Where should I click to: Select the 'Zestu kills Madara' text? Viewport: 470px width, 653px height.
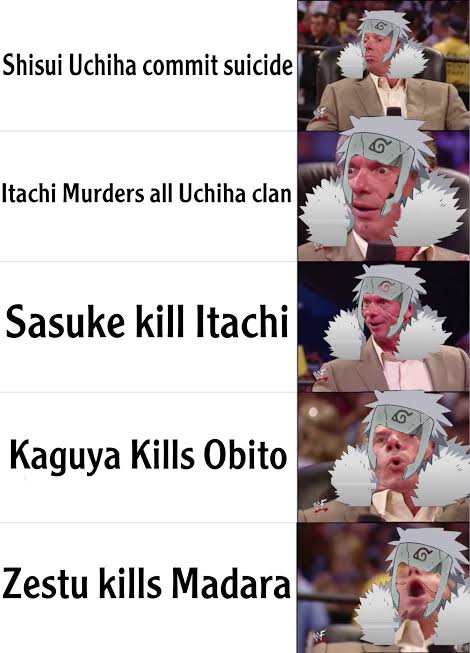(147, 583)
